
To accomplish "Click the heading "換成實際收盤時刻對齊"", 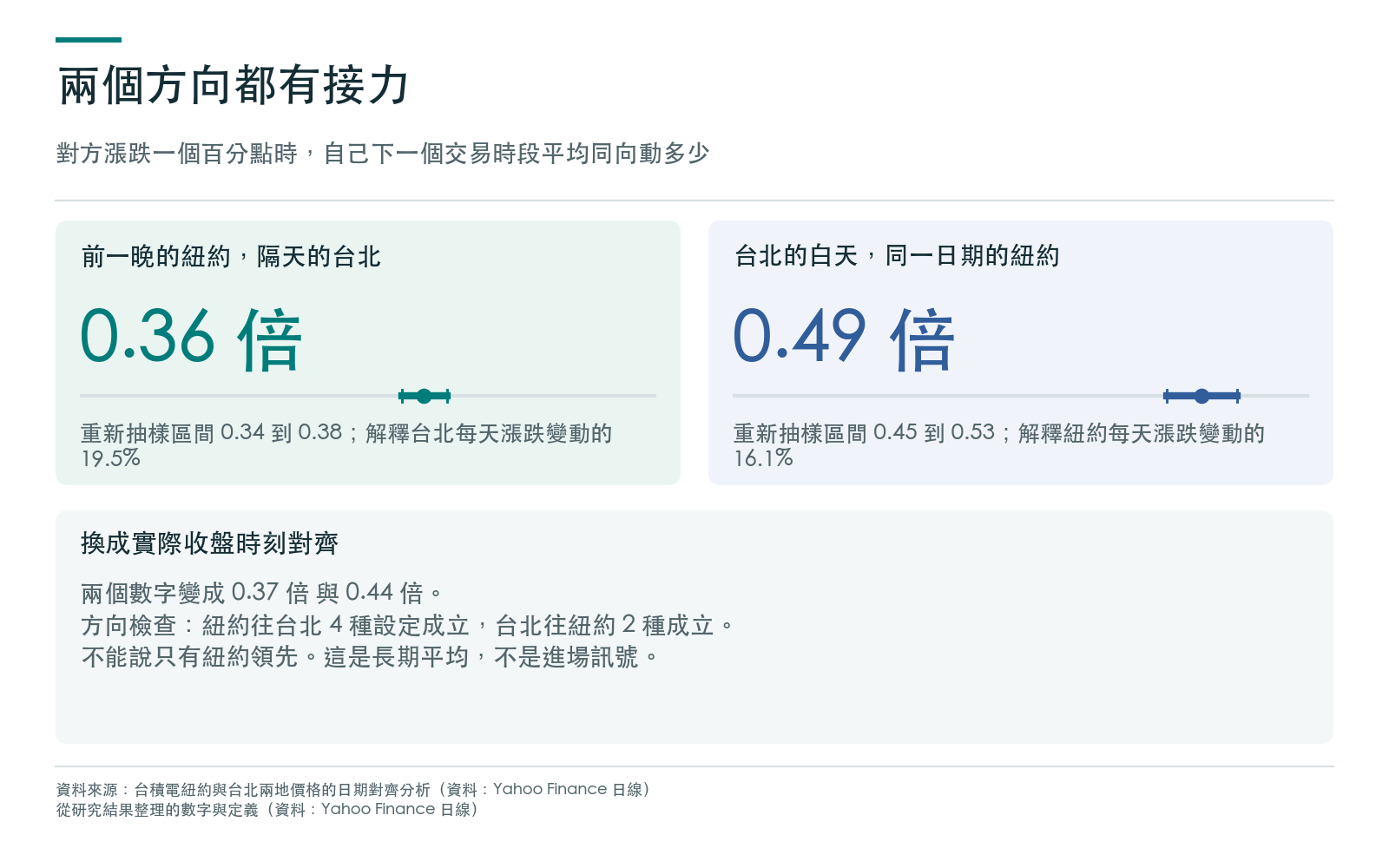I will [209, 543].
